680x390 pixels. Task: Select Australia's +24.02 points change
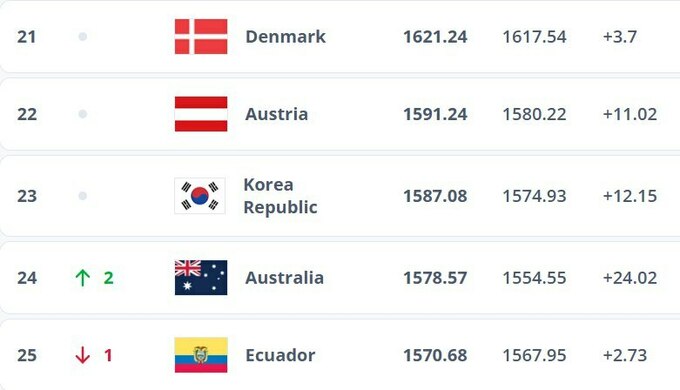(630, 278)
